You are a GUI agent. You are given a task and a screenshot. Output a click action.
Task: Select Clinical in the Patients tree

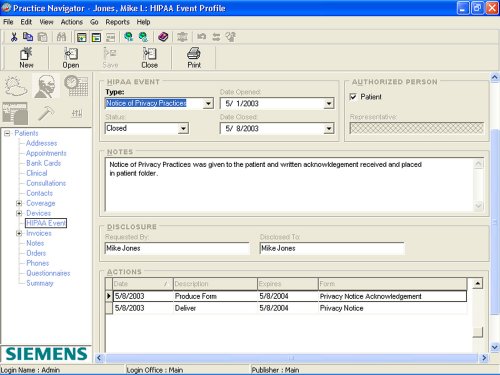37,173
